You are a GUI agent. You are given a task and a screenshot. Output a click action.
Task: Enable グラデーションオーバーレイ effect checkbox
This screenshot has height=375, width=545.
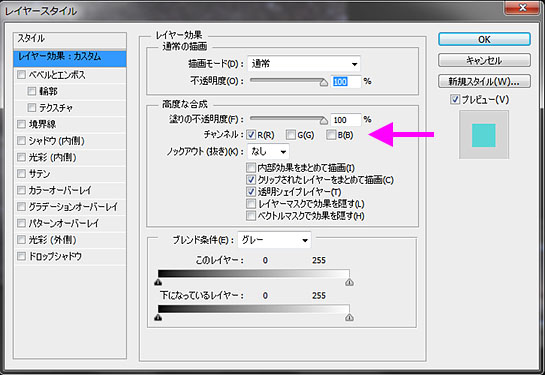point(22,206)
